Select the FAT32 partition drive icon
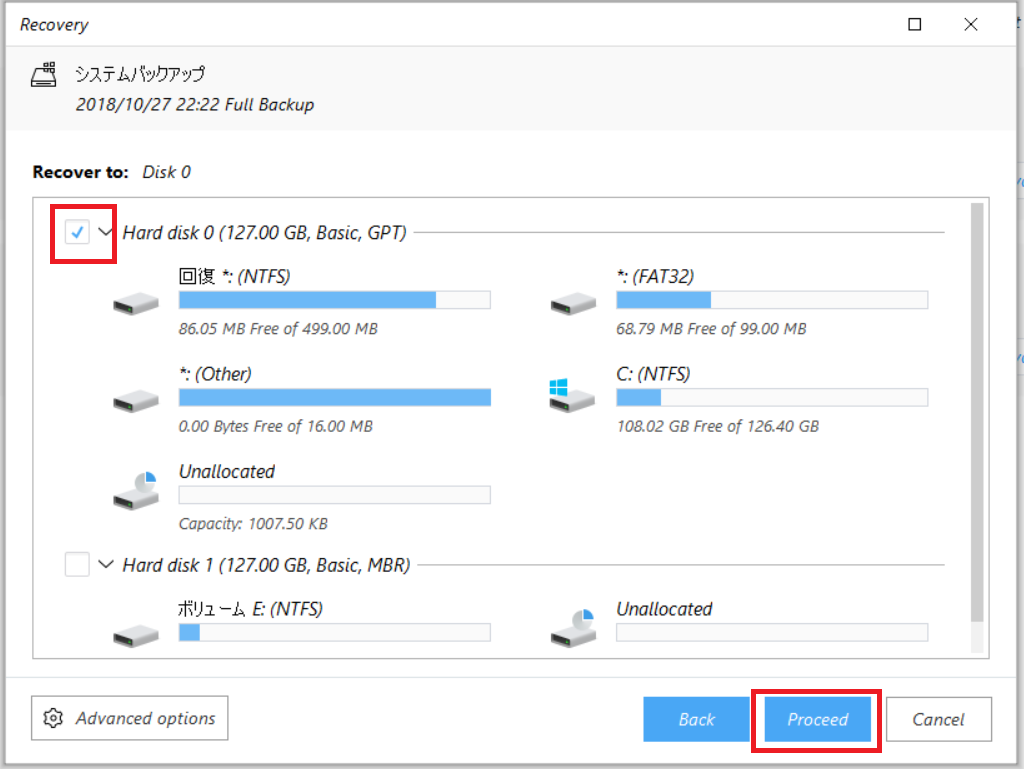 pyautogui.click(x=573, y=304)
